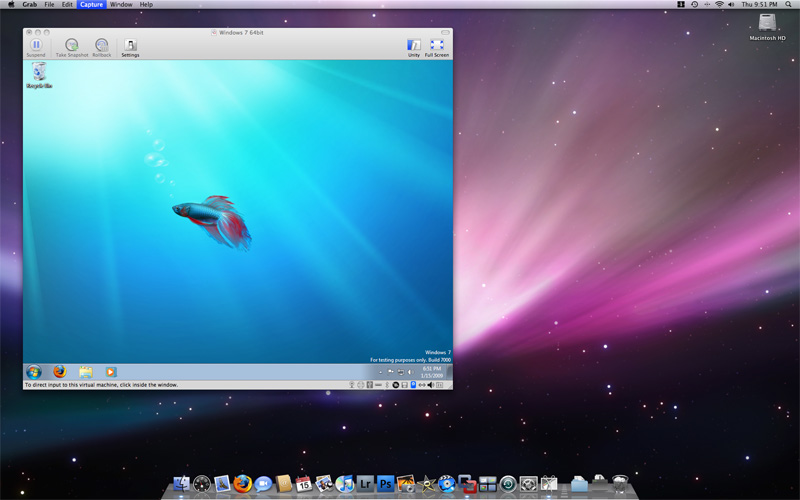Switch the VM to Unity mode
Image resolution: width=800 pixels, height=500 pixels.
pyautogui.click(x=414, y=47)
